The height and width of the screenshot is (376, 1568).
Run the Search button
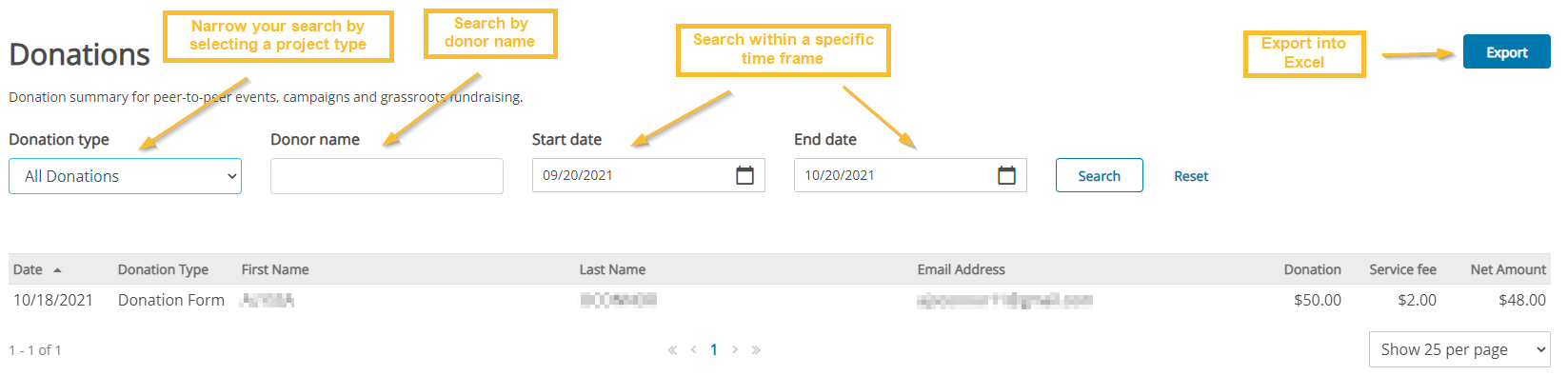[1099, 175]
